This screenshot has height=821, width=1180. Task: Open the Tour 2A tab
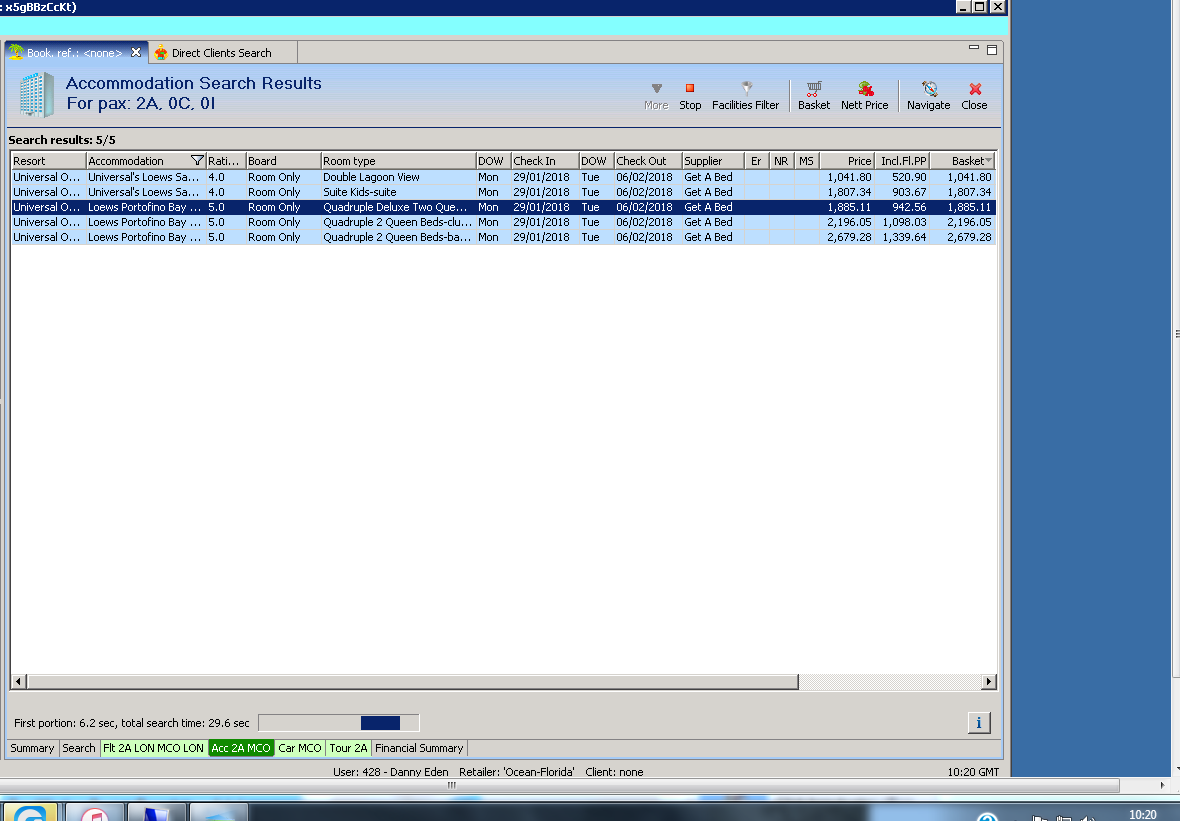coord(348,748)
